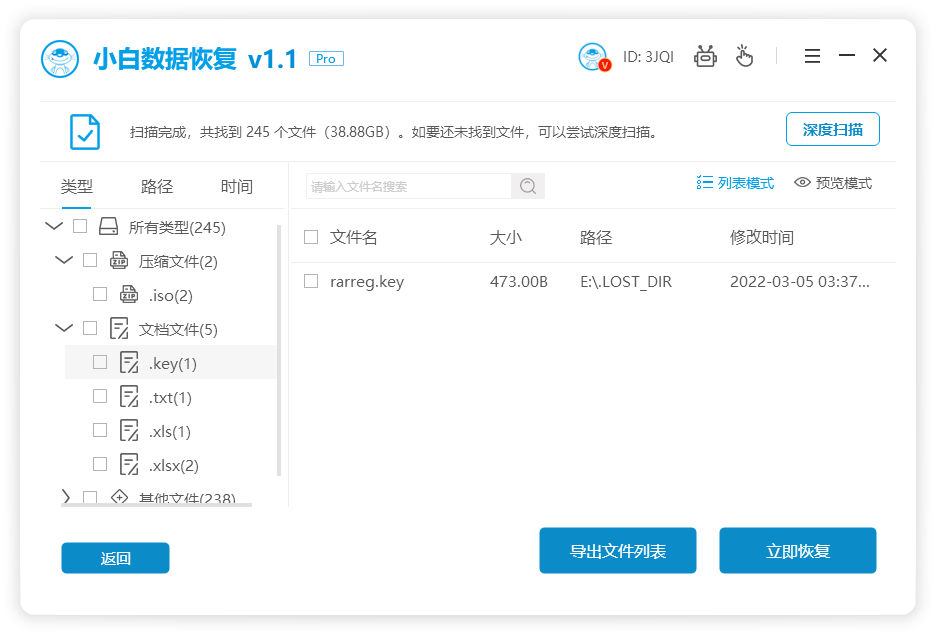
Task: Collapse the 文档文件(5) node
Action: coord(63,327)
